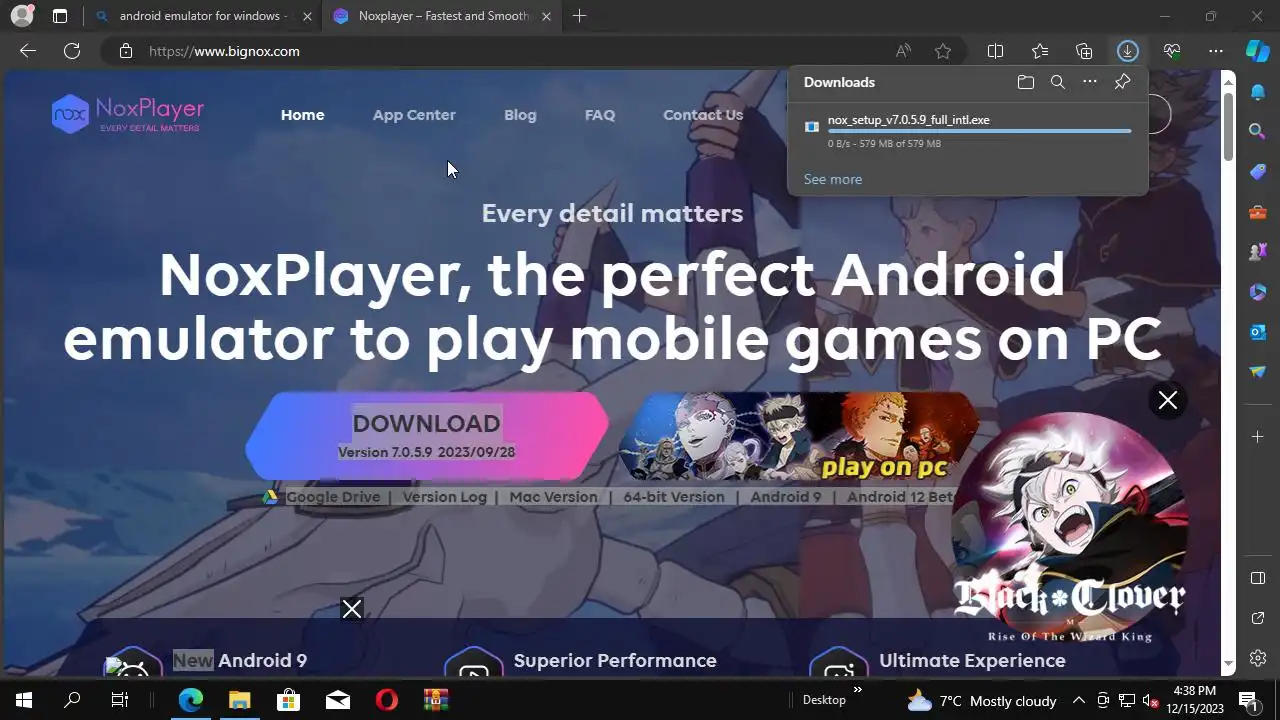Pin the Downloads panel
Image resolution: width=1280 pixels, height=720 pixels.
(x=1122, y=82)
